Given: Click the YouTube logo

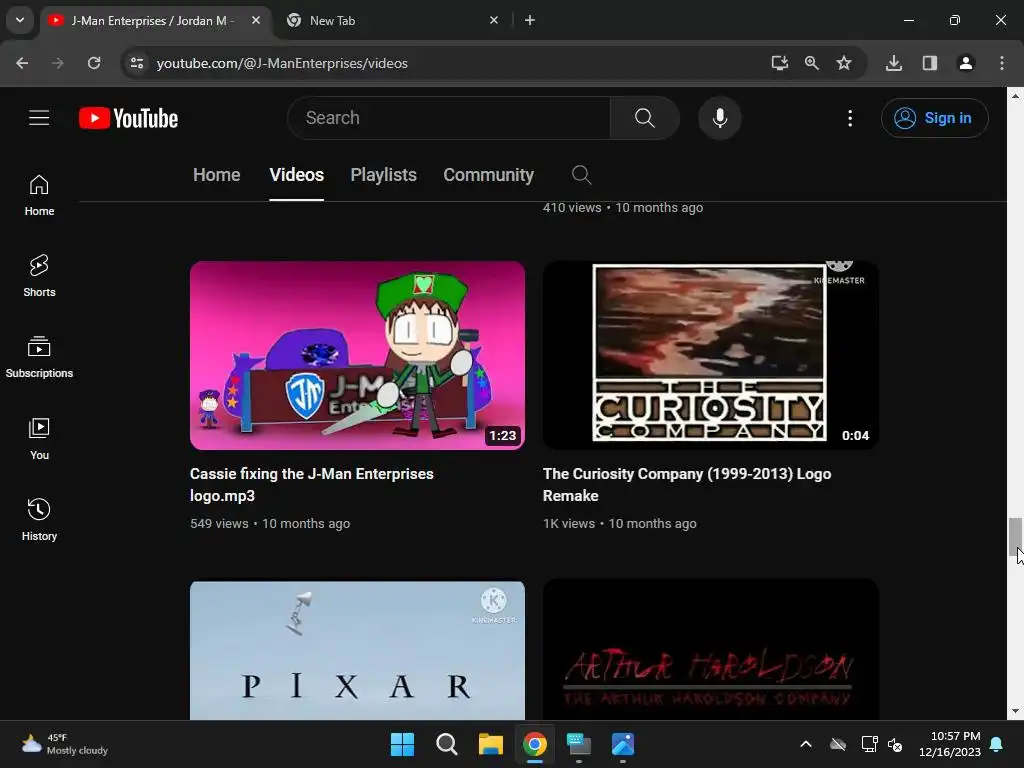Looking at the screenshot, I should pyautogui.click(x=128, y=118).
